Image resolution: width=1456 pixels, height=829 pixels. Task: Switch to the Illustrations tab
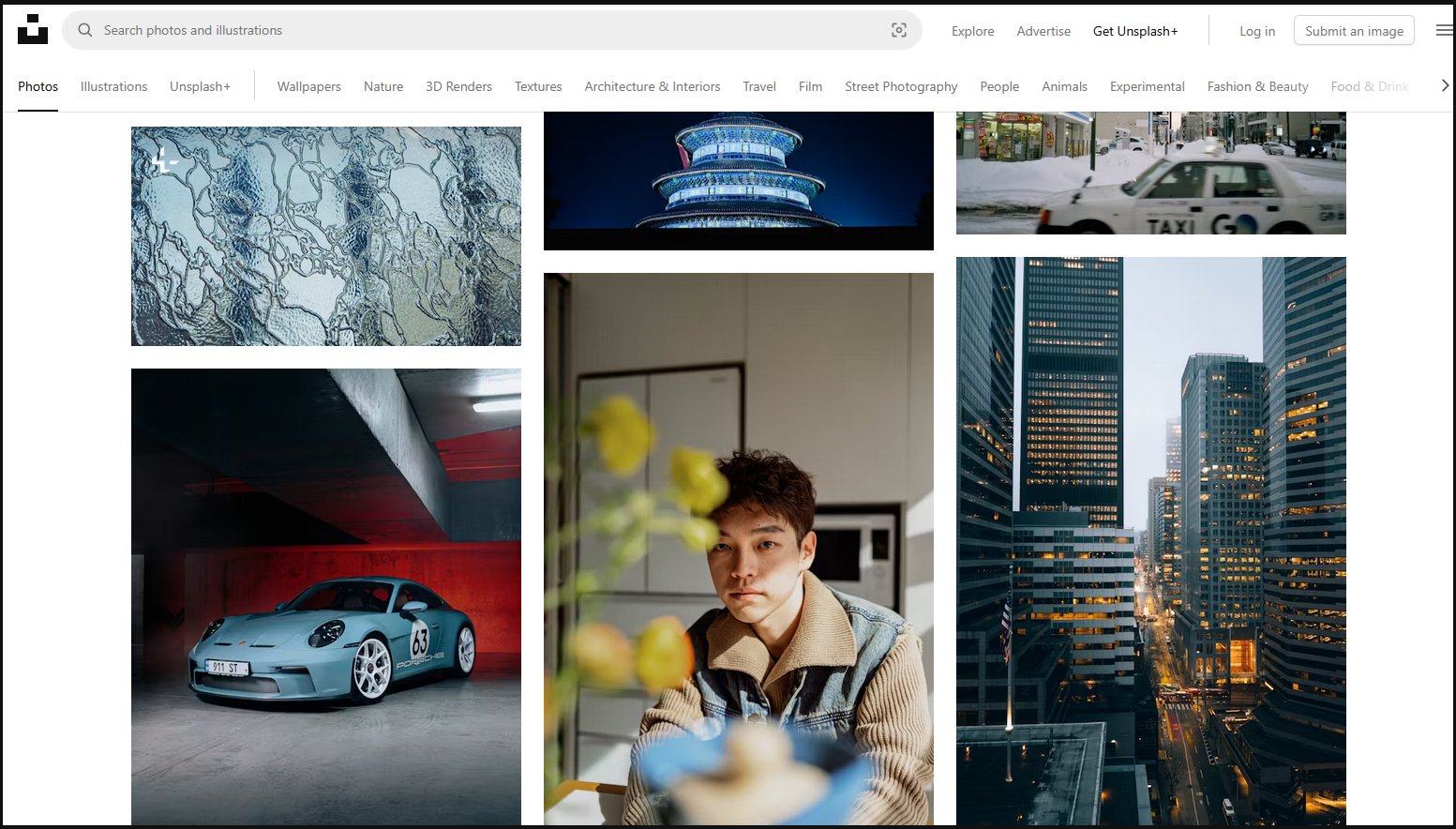coord(113,86)
